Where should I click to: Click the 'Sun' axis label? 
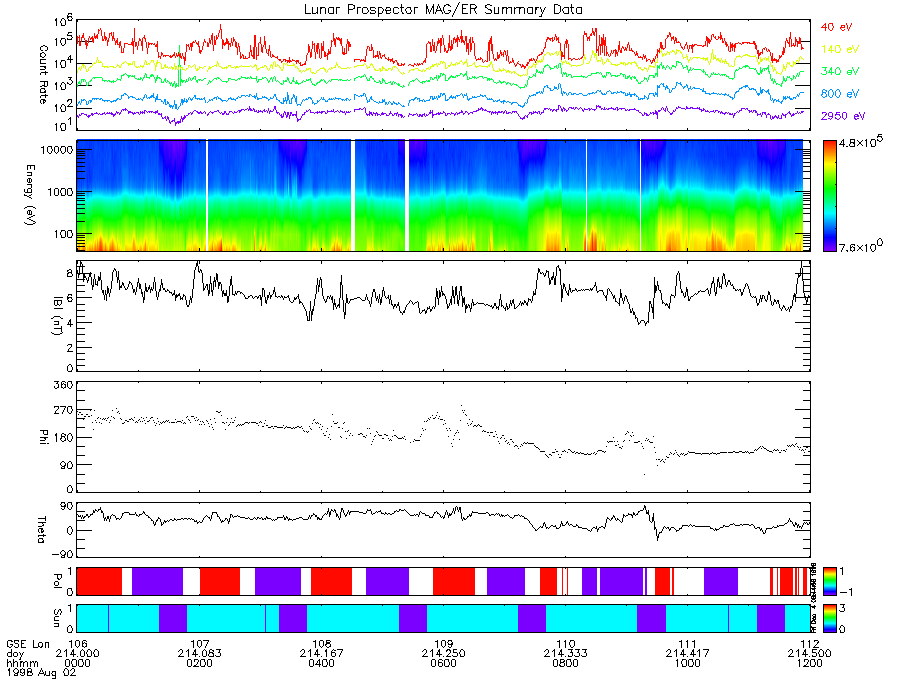point(57,618)
